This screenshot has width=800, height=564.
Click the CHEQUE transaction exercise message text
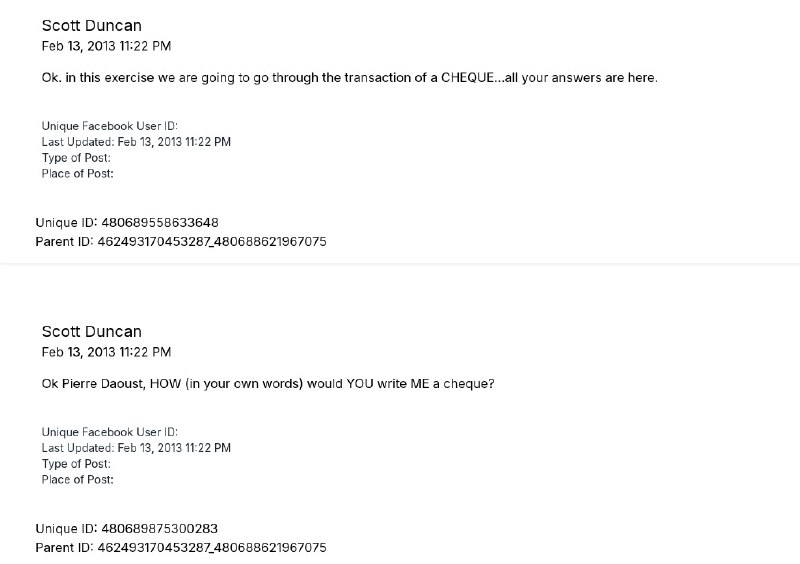click(x=349, y=78)
